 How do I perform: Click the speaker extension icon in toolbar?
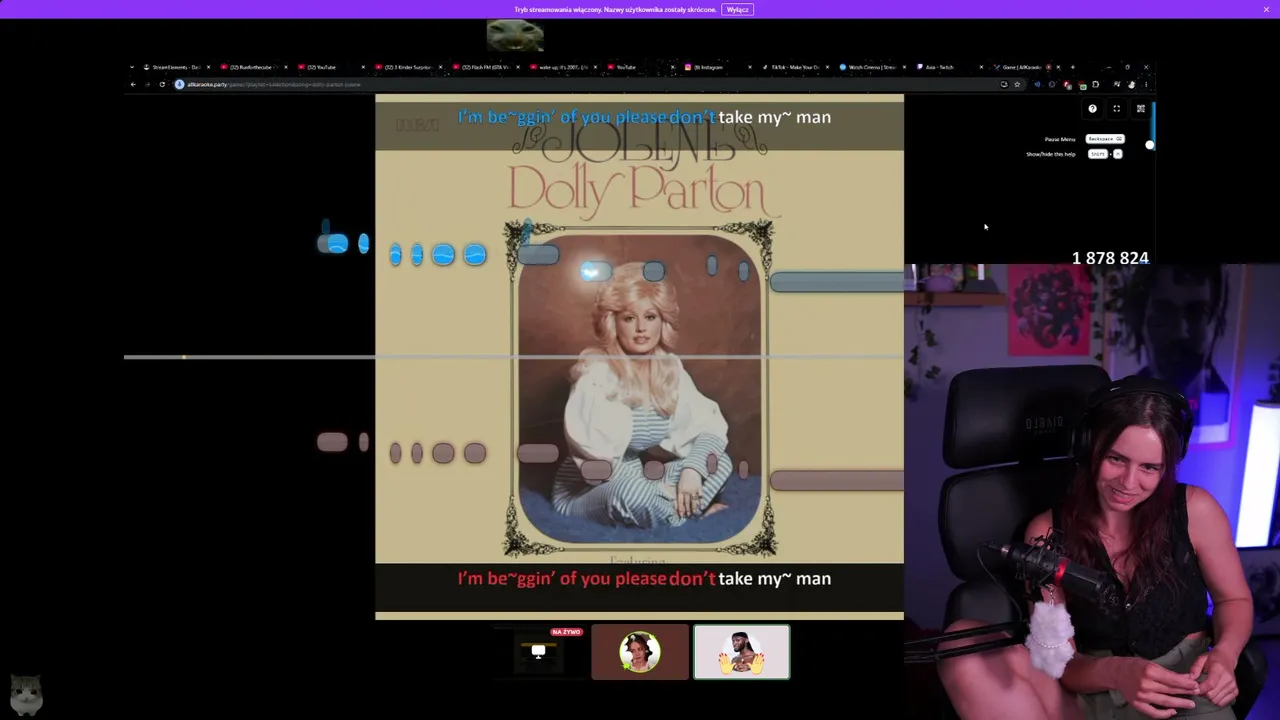[1037, 84]
